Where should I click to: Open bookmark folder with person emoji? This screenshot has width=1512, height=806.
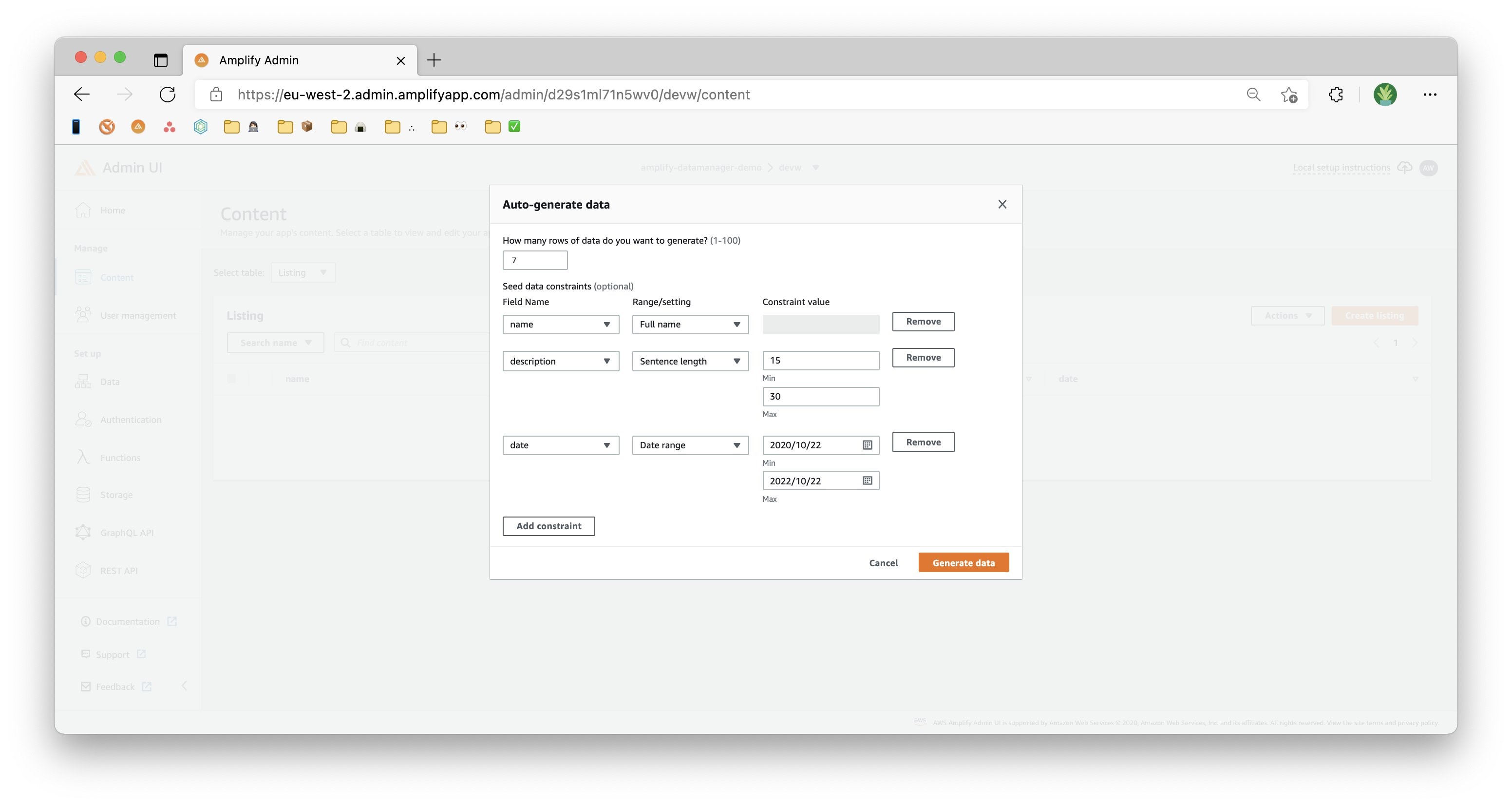[241, 126]
